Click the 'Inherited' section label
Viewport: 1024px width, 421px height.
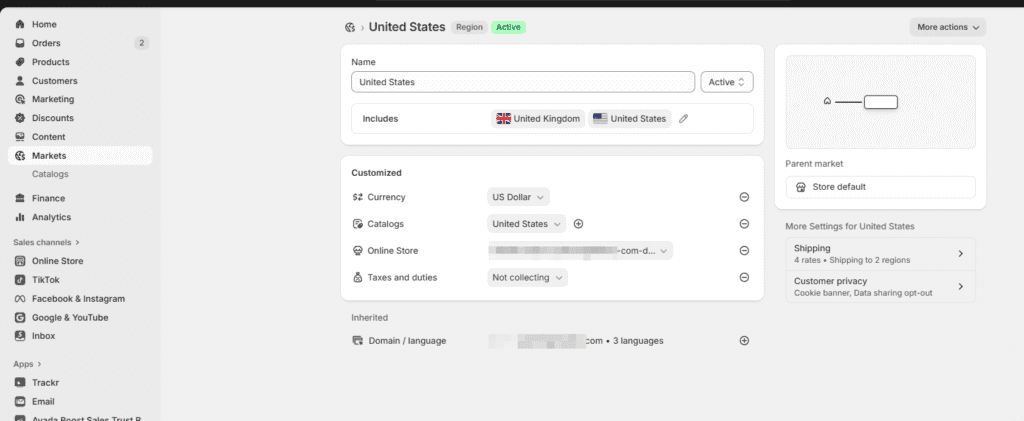(370, 318)
